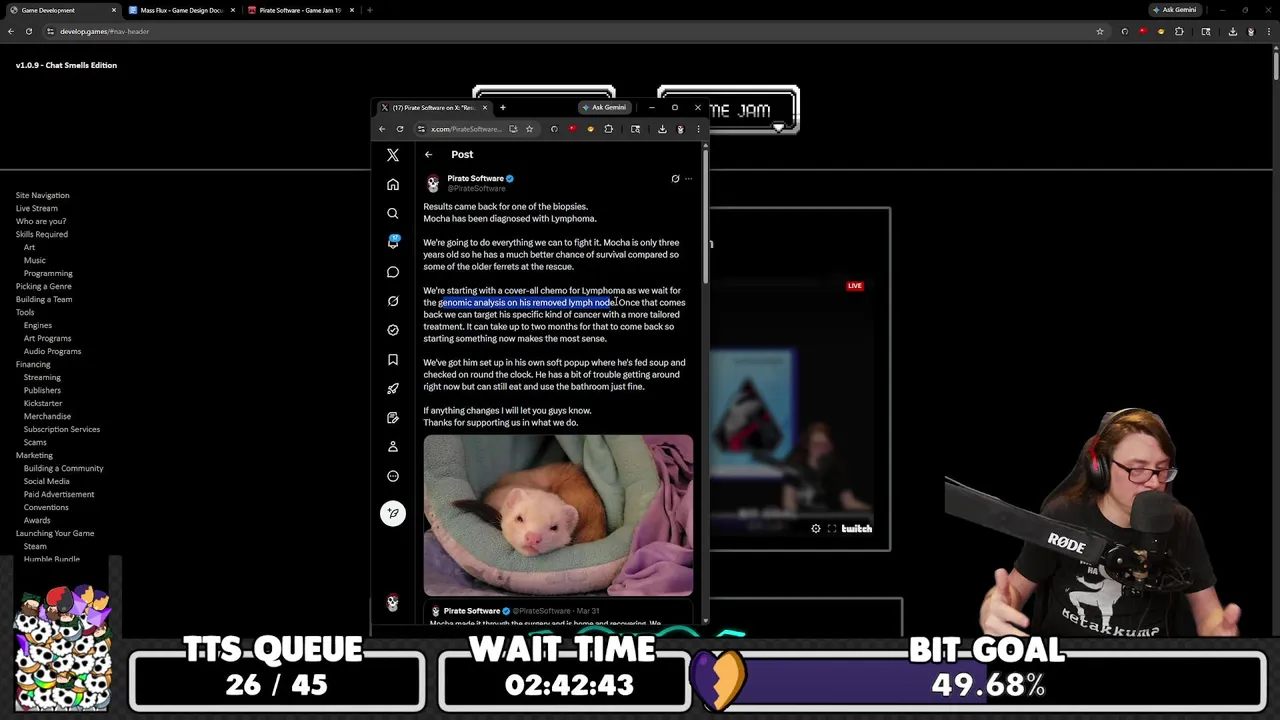Screen dimensions: 1280x720
Task: Open the ferret photo in the post
Action: coord(558,515)
